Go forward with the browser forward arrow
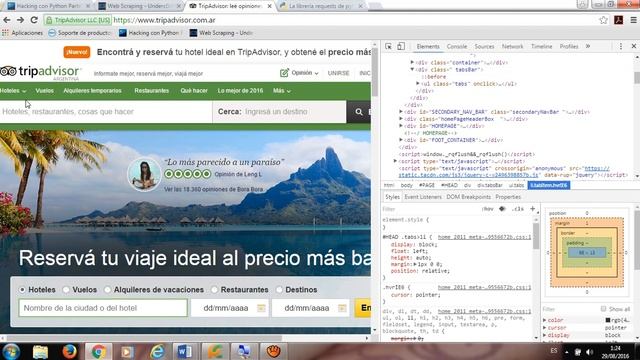The width and height of the screenshot is (640, 360). click(20, 20)
